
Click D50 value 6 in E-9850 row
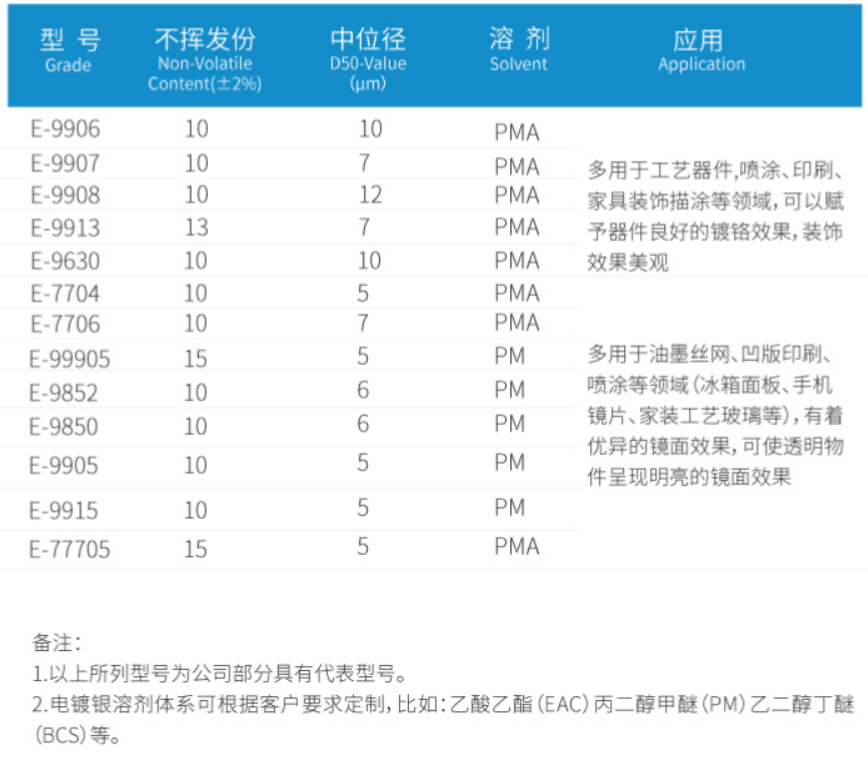[363, 424]
